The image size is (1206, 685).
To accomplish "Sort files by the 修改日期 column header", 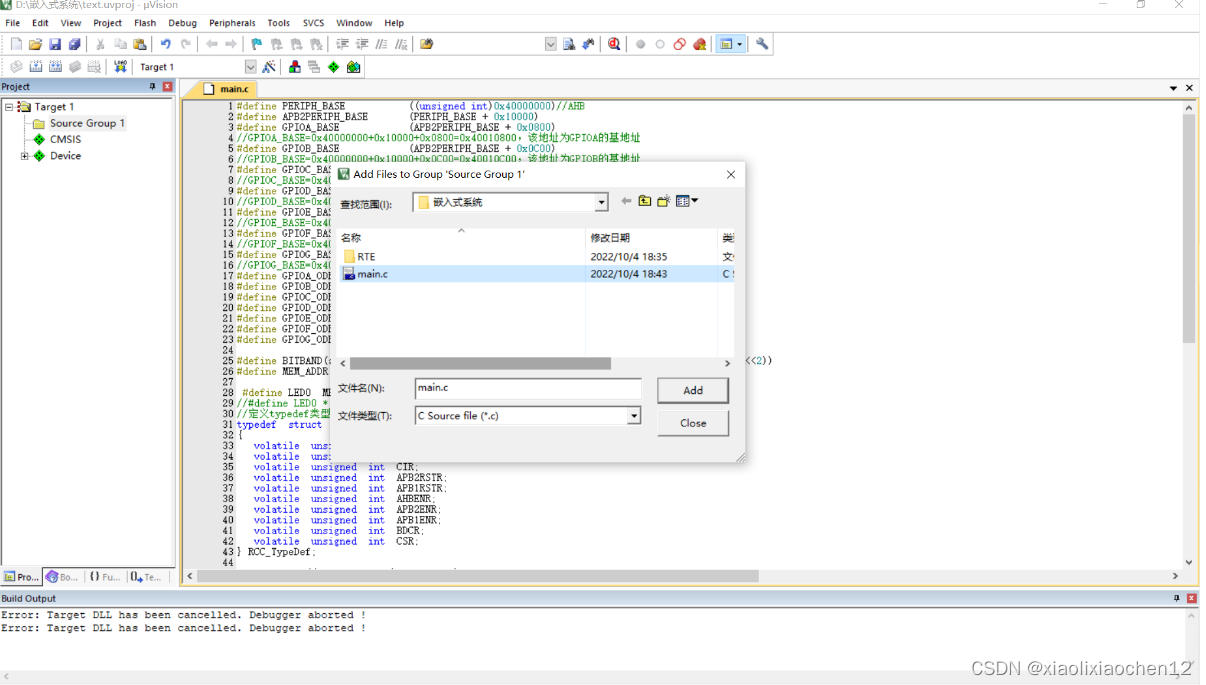I will coord(652,238).
